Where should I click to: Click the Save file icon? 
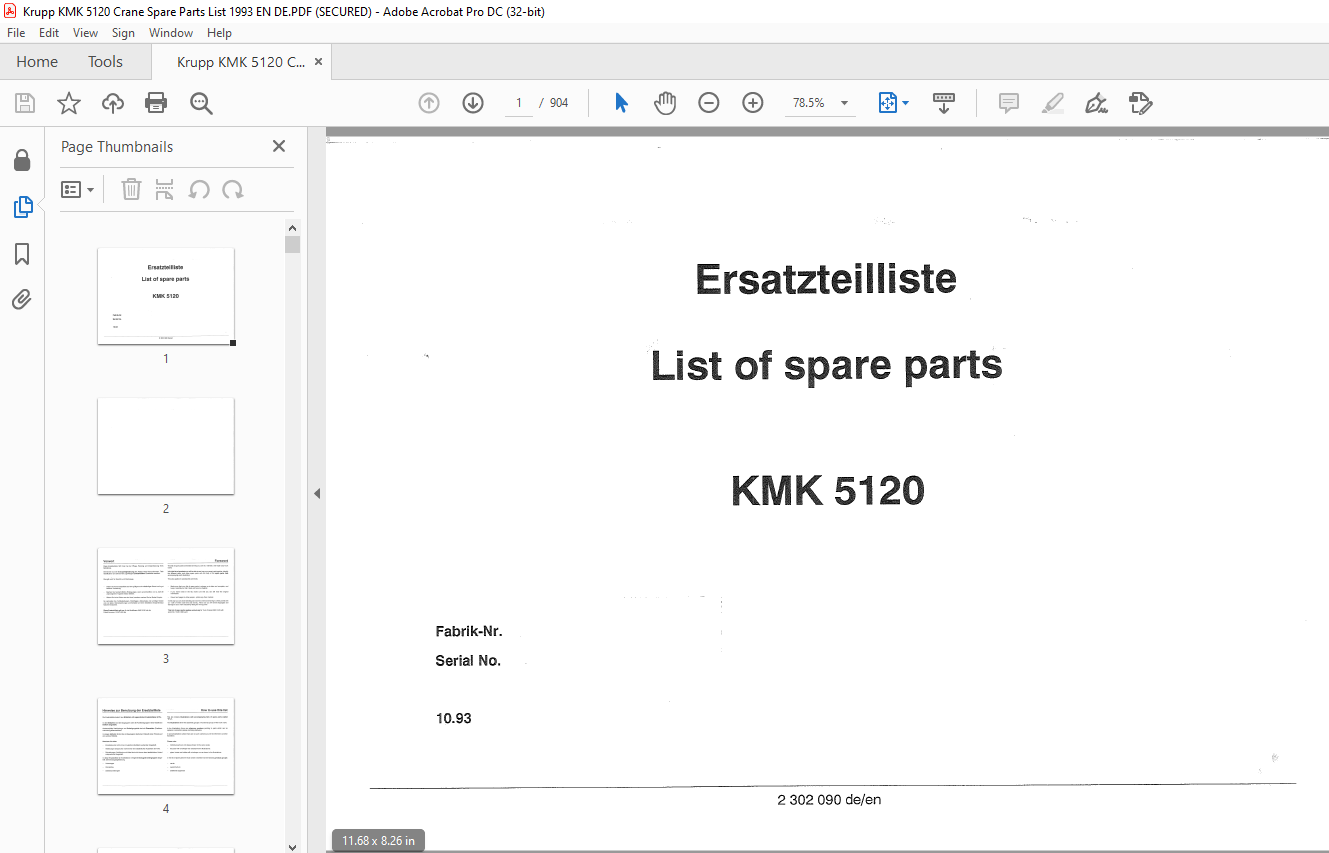pyautogui.click(x=25, y=103)
